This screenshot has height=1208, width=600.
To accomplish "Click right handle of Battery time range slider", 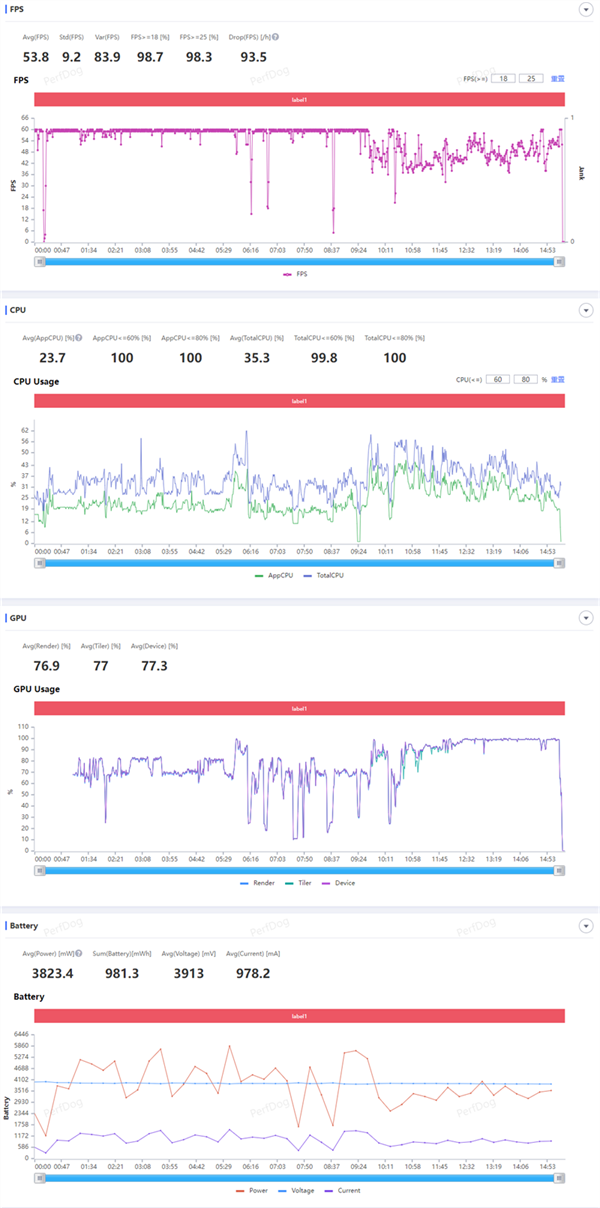I will pos(559,1177).
